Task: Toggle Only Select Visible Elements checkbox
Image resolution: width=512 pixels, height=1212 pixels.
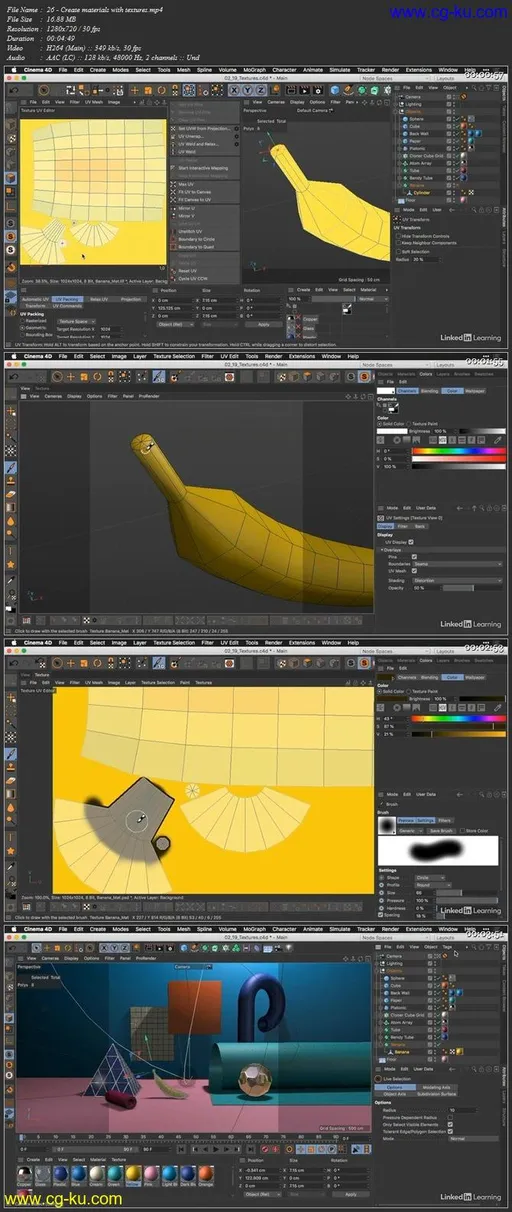Action: point(450,1124)
